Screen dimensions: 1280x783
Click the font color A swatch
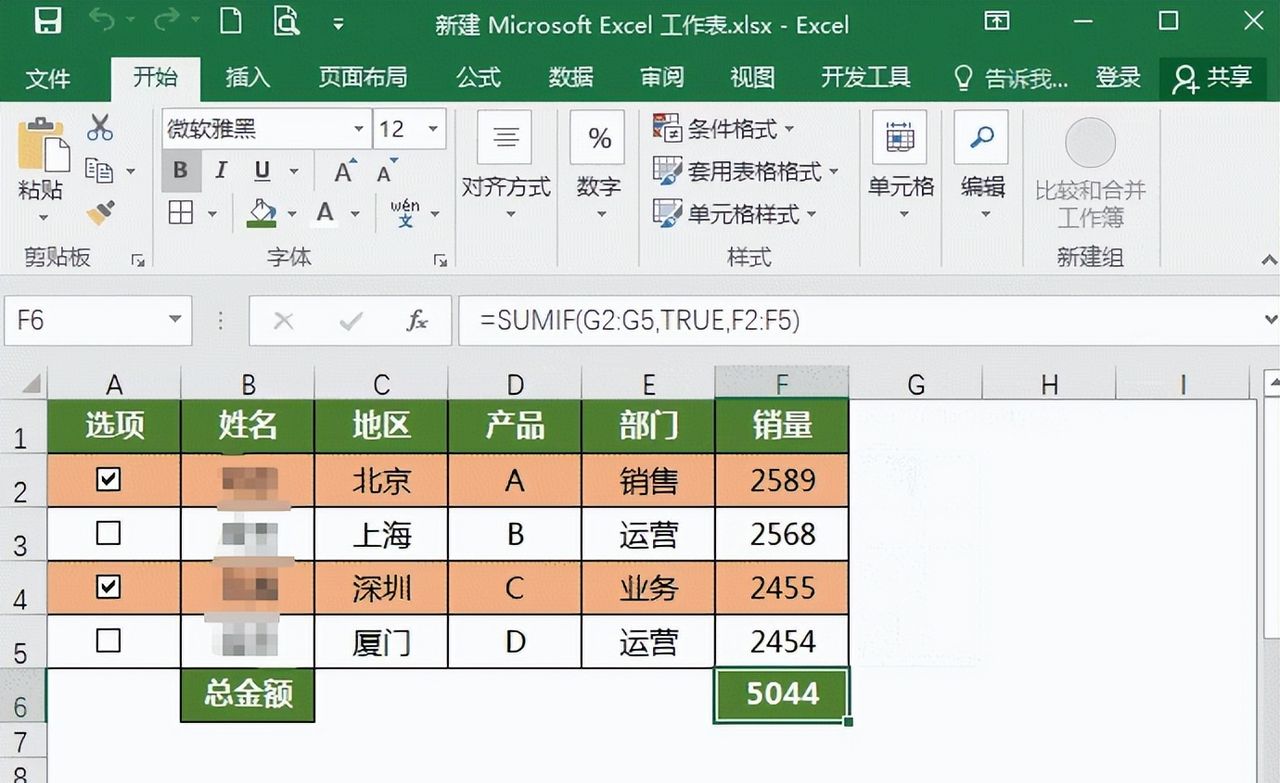point(323,214)
